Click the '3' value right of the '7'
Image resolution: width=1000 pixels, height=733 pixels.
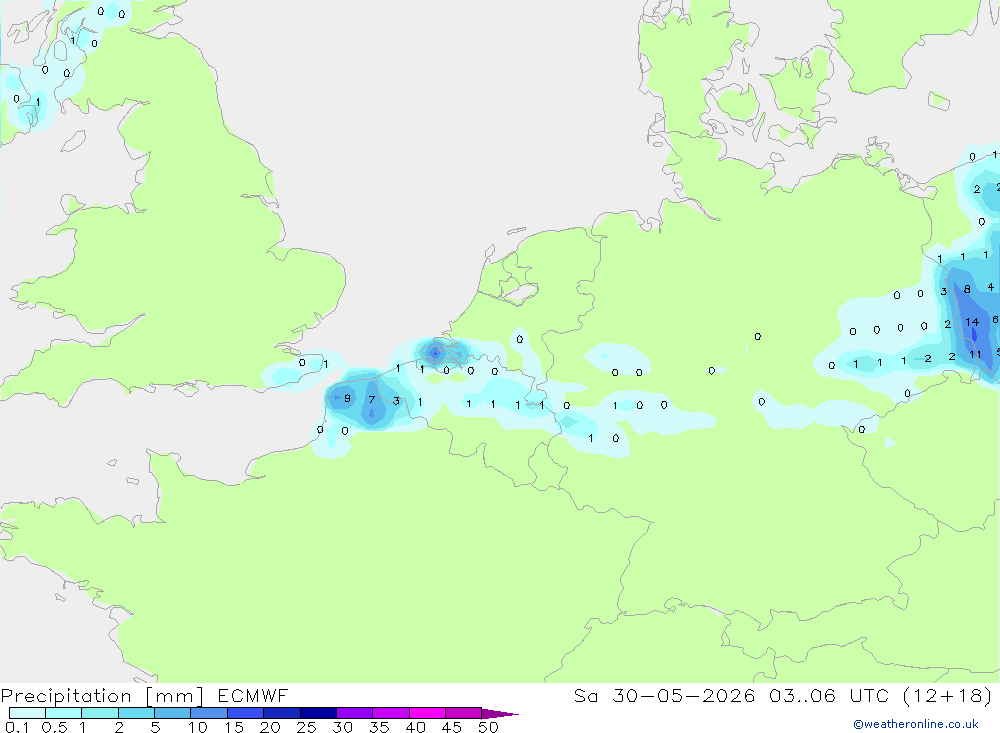pyautogui.click(x=396, y=401)
